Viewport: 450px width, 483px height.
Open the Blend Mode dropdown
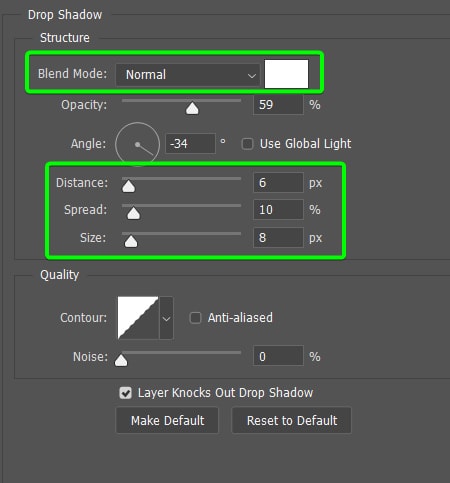pyautogui.click(x=188, y=75)
